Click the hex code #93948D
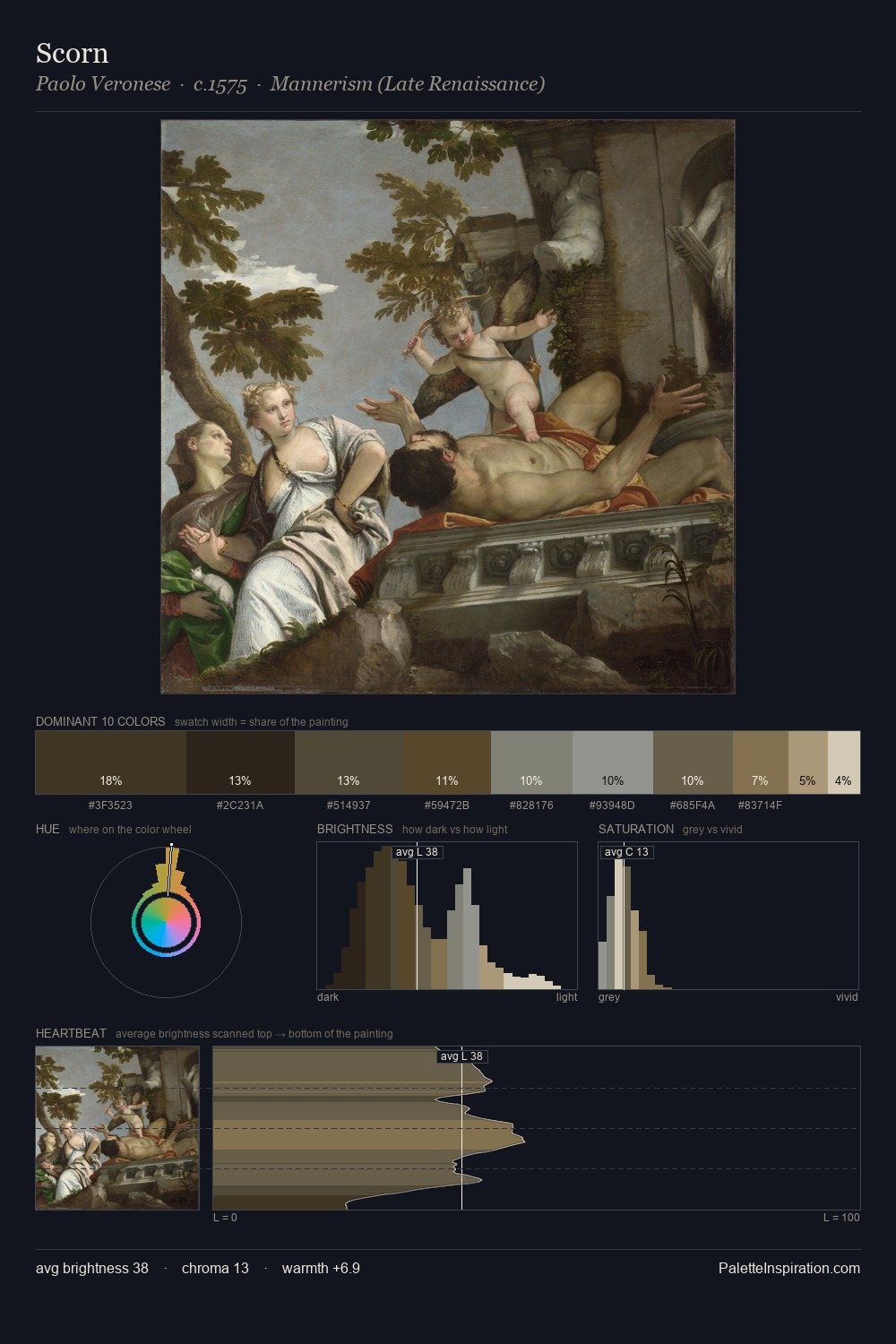 (612, 806)
